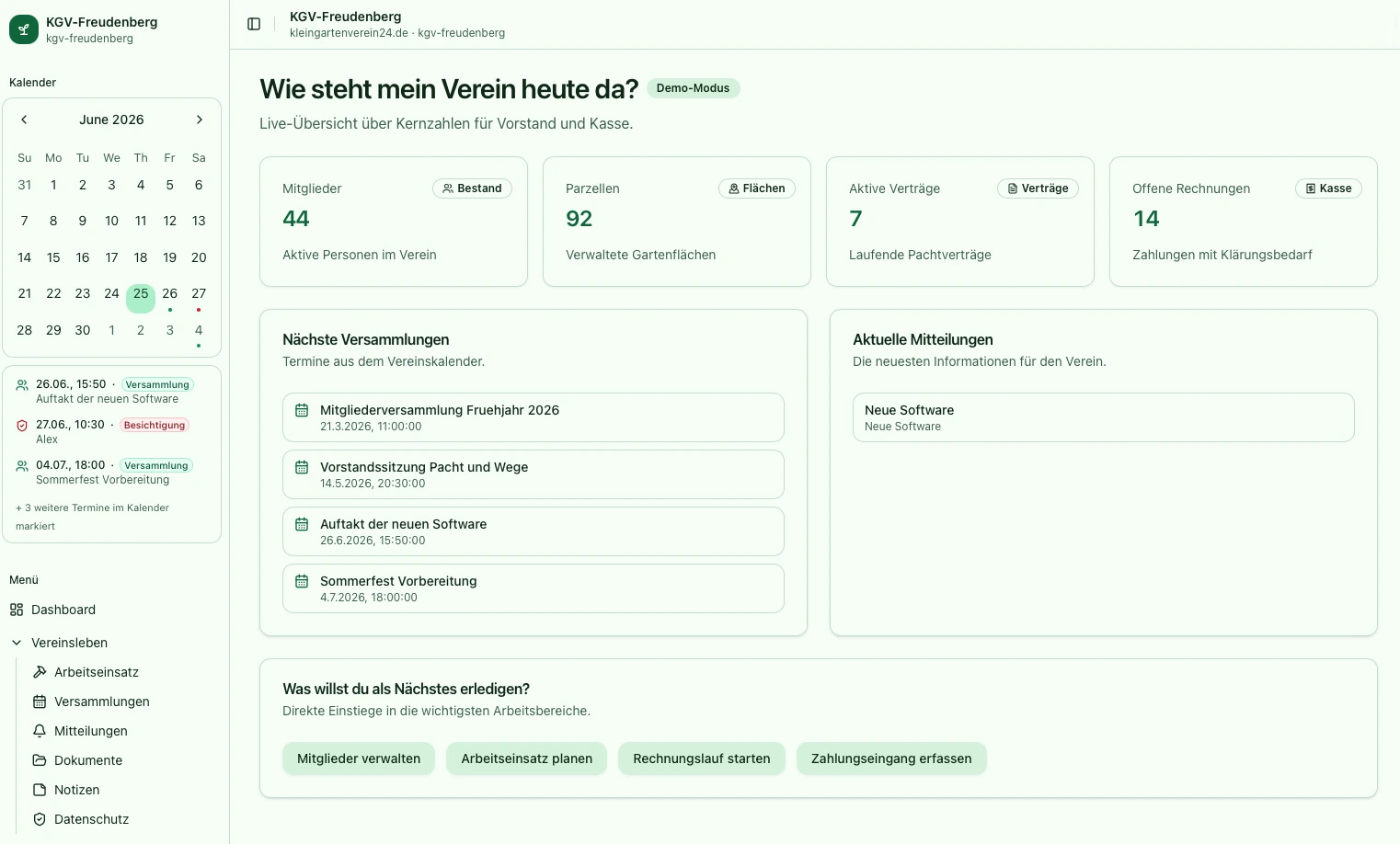The image size is (1400, 844).
Task: Click the kleingartenverein24.de header subtitle
Action: tap(397, 33)
